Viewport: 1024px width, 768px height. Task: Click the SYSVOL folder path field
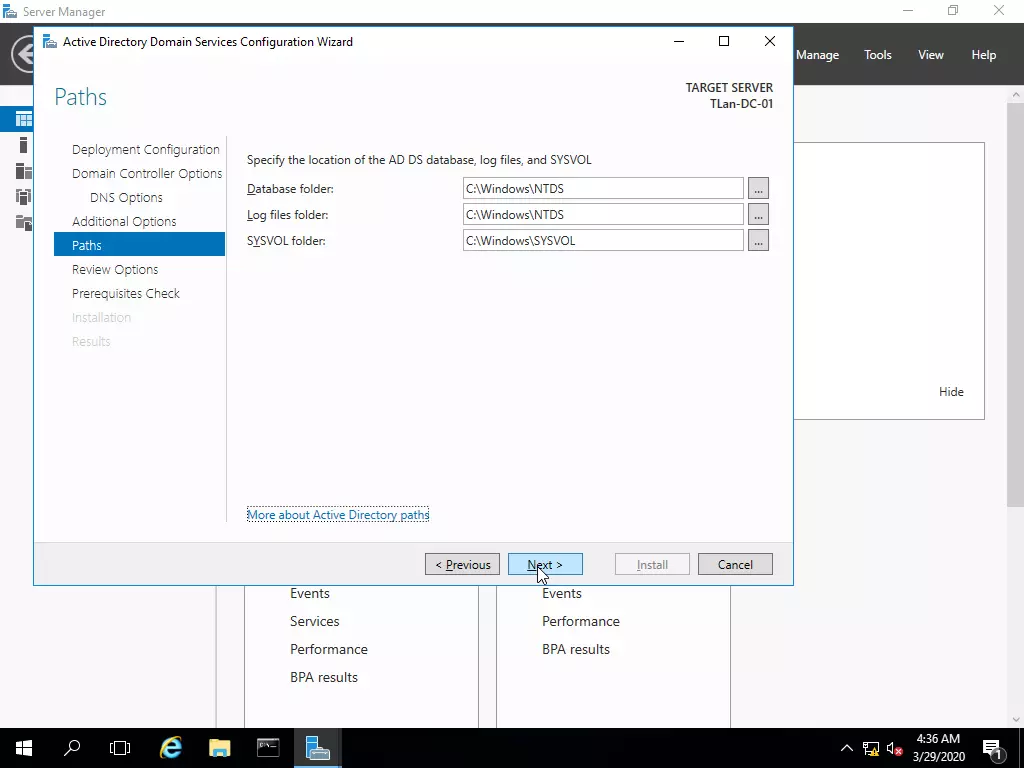pos(603,241)
